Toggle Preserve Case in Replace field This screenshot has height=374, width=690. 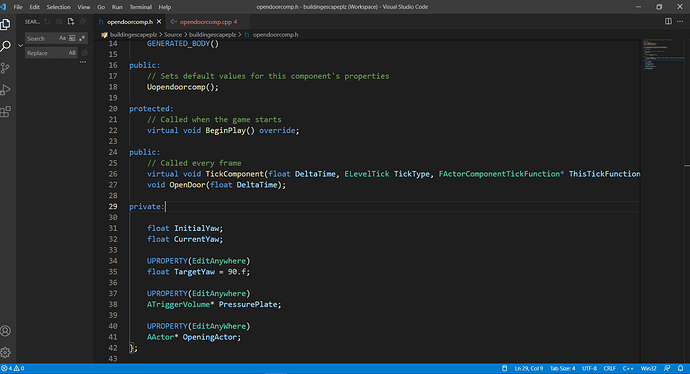point(72,53)
